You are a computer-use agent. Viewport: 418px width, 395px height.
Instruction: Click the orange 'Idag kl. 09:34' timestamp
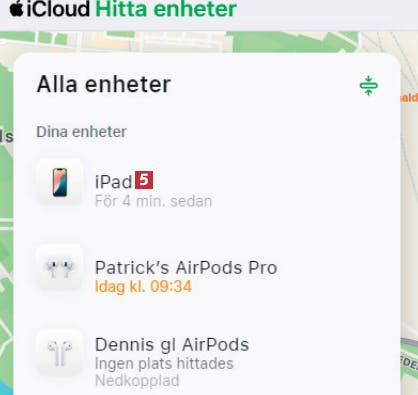coord(143,287)
